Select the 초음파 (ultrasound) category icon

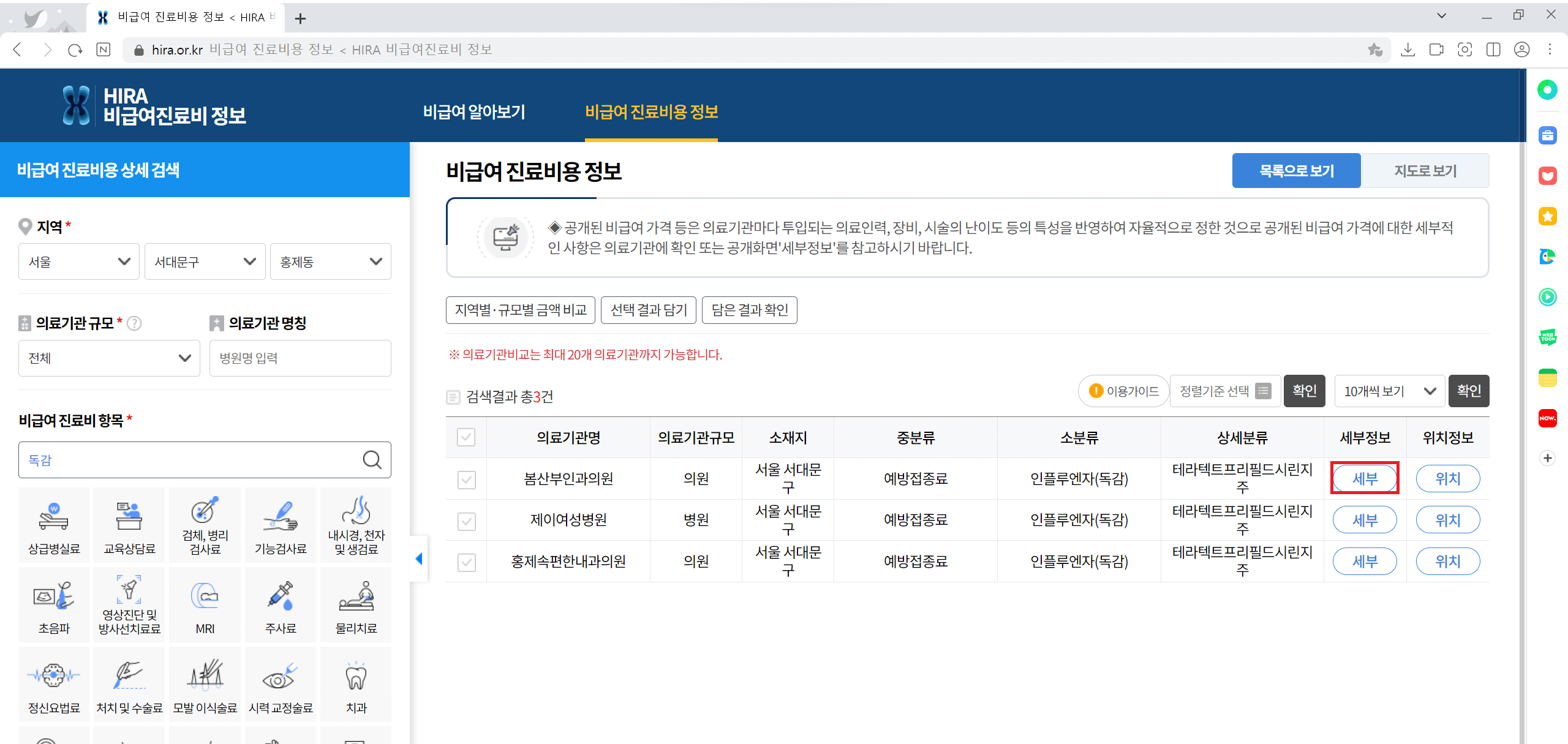click(53, 604)
